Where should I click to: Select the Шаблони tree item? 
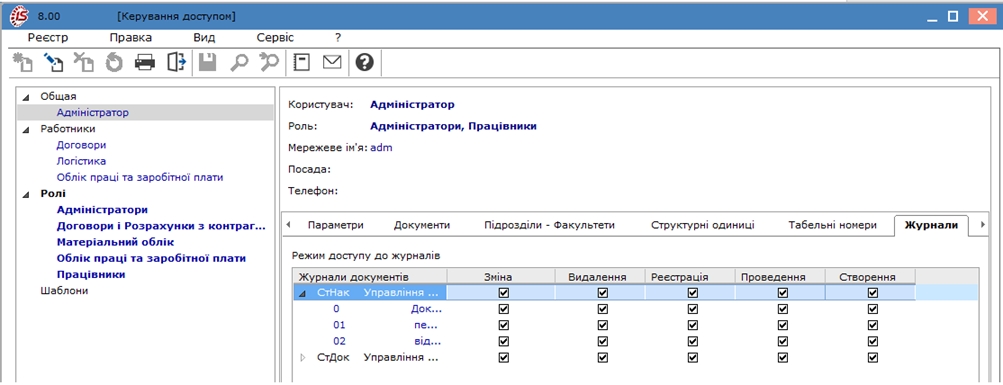point(64,290)
